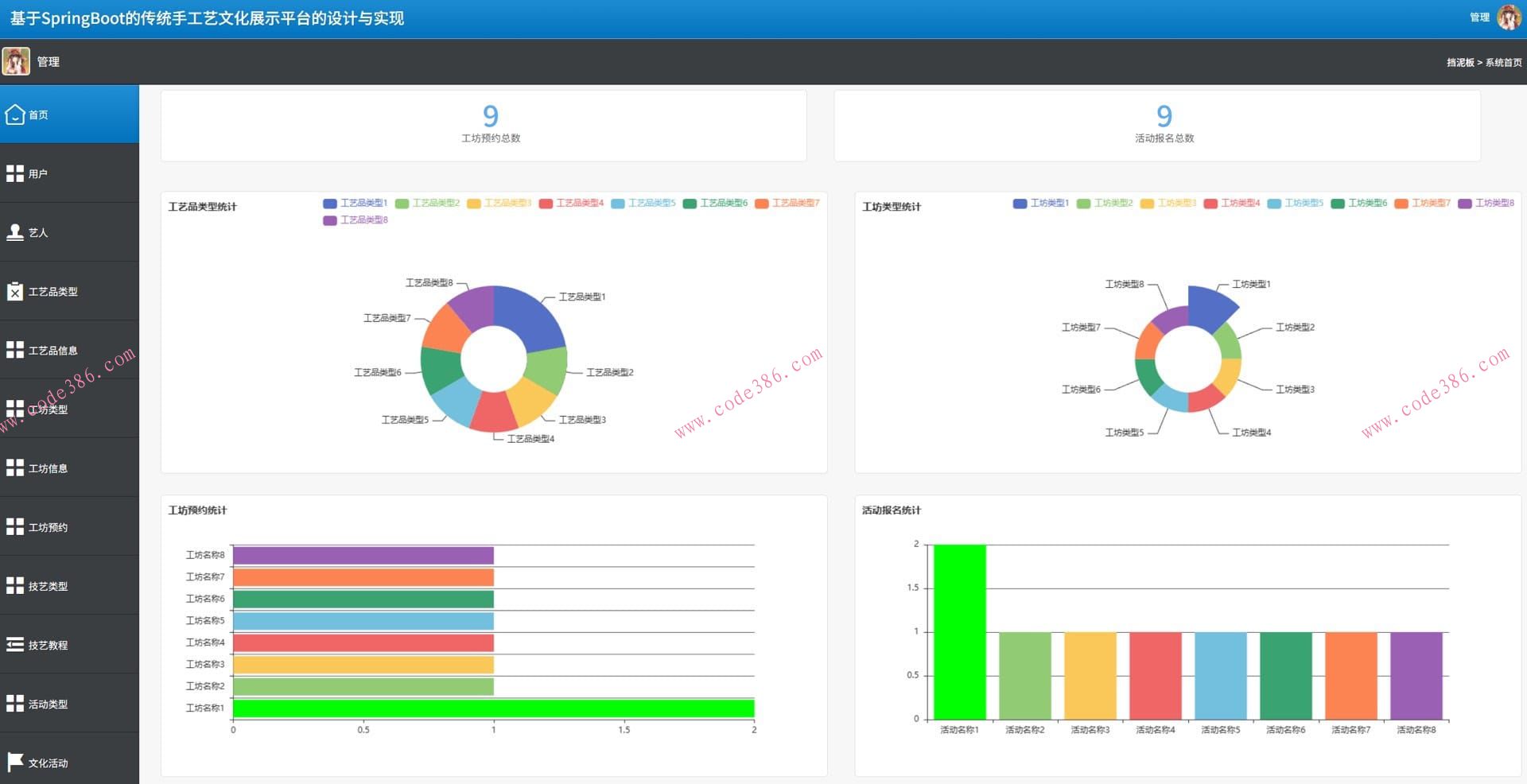Click the light green 工艺品类型2 donut slice
Screen dimensions: 1527x784
pyautogui.click(x=547, y=369)
